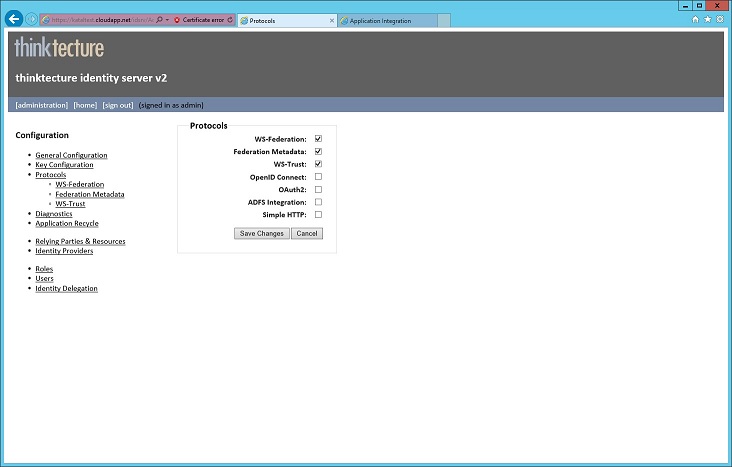
Task: Uncheck the WS-Trust checkbox
Action: (318, 164)
